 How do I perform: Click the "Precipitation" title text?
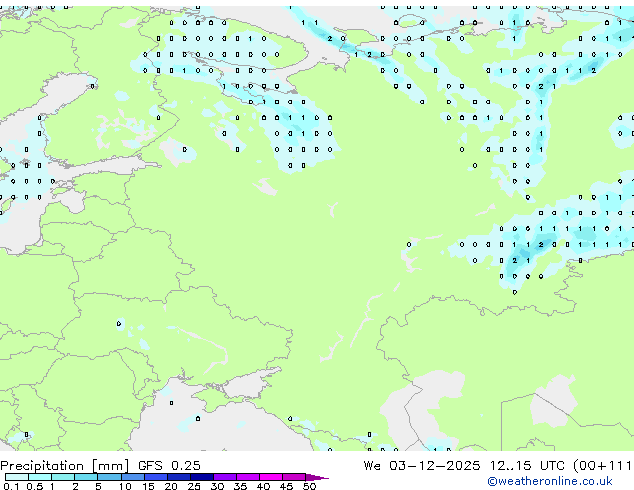(x=42, y=466)
